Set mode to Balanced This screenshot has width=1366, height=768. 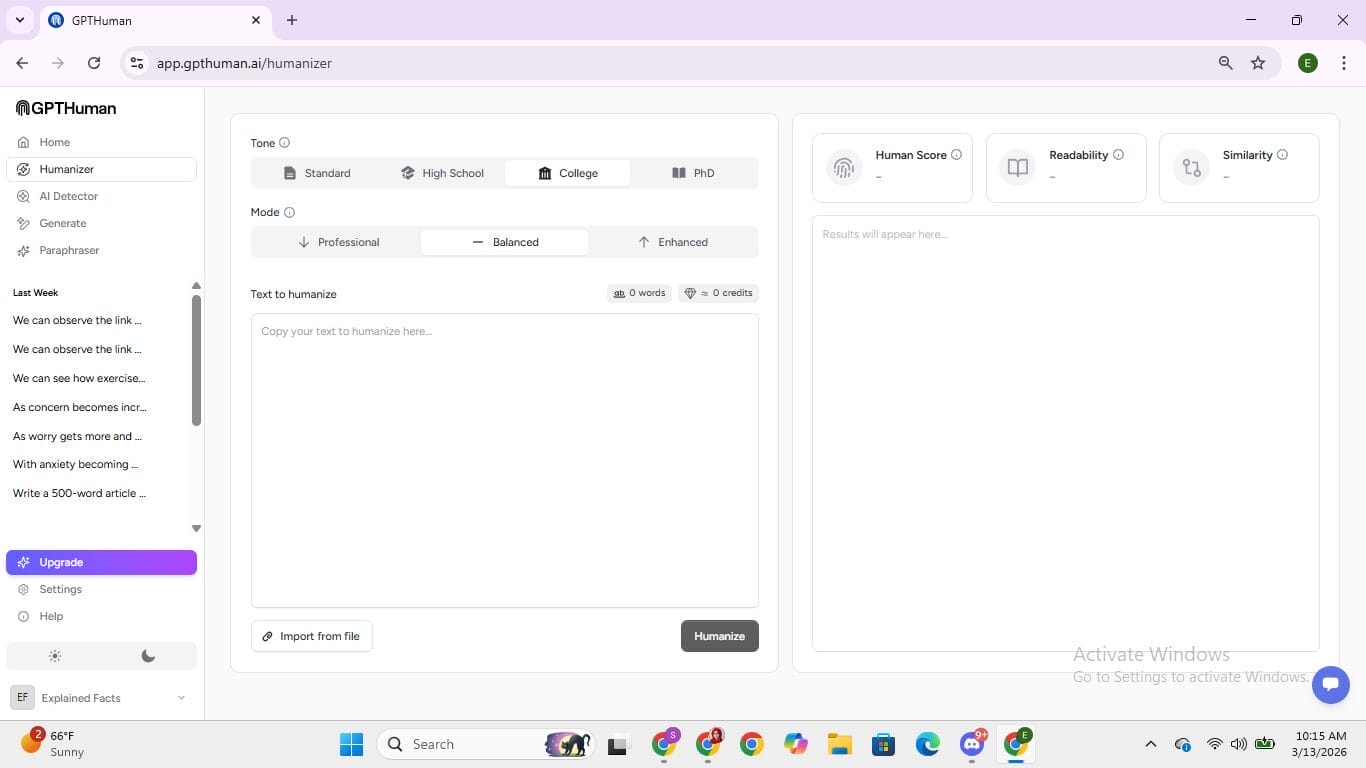coord(504,242)
